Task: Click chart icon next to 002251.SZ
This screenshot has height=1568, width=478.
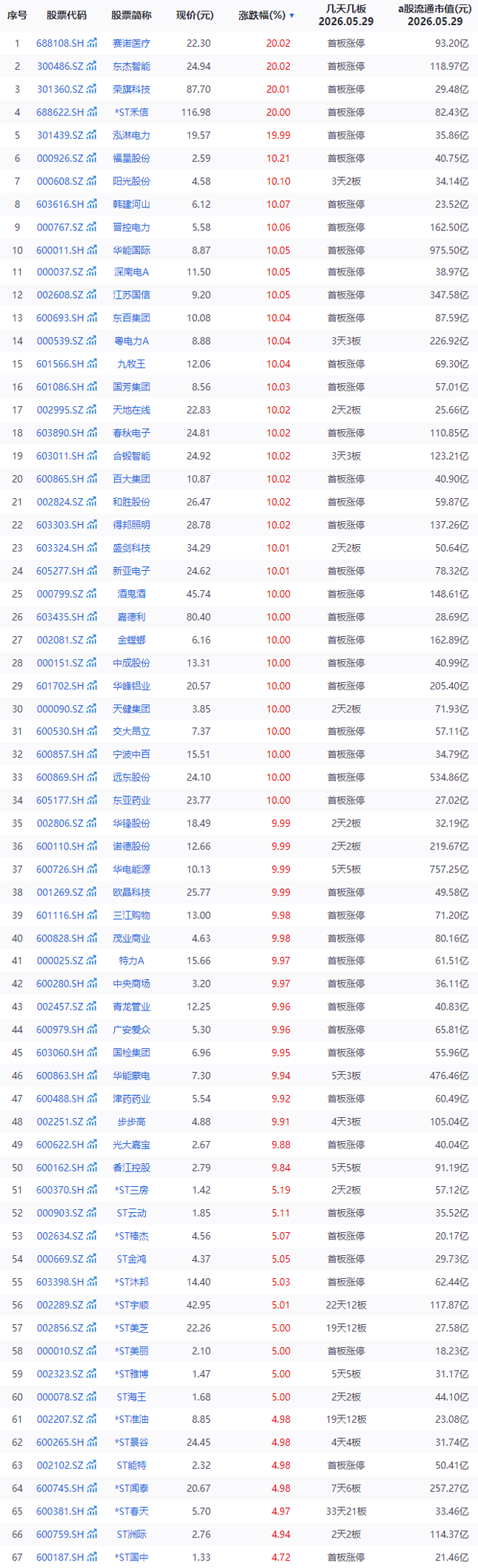Action: (x=92, y=1122)
